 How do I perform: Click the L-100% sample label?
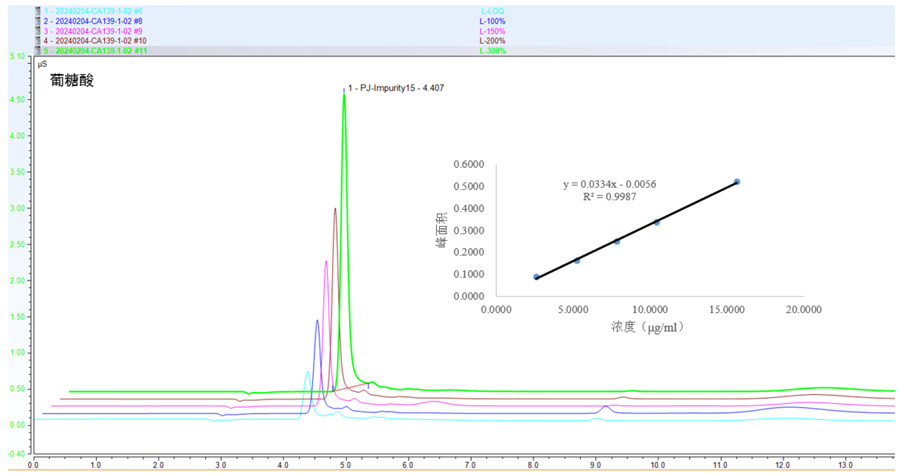click(x=493, y=20)
